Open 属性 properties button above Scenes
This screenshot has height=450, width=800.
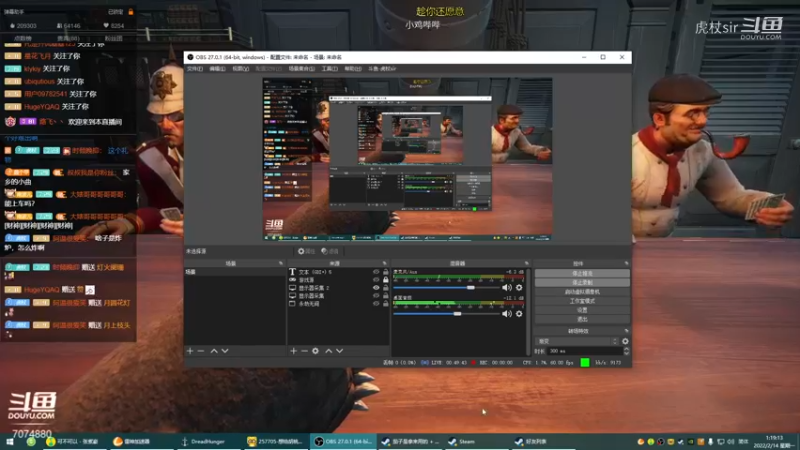tap(306, 251)
